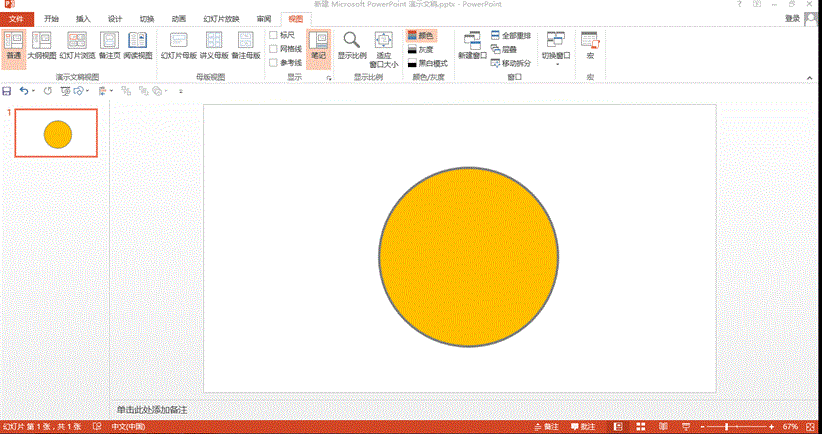Viewport: 822px width, 434px height.
Task: Switch to Reading View (阅读视图) in ribbon
Action: (137, 45)
